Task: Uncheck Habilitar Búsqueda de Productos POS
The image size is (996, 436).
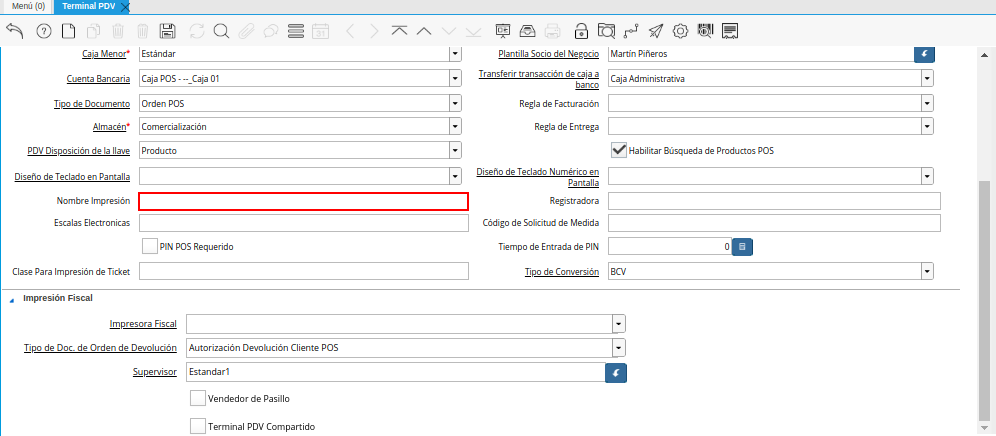Action: [619, 150]
